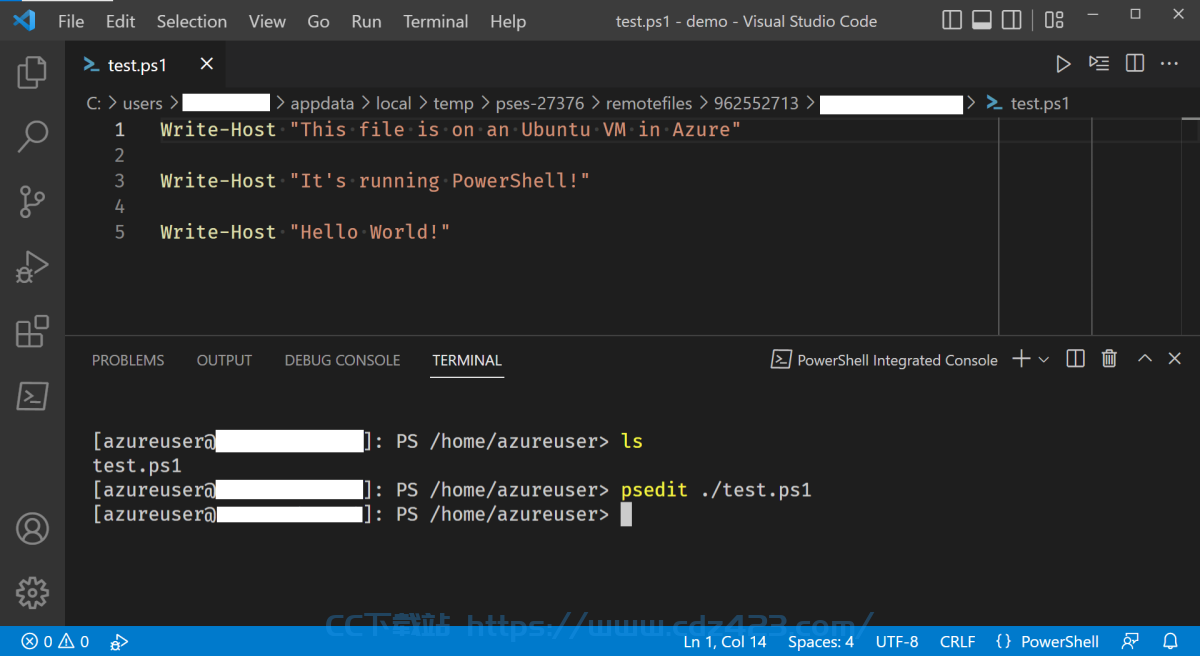Change file encoding UTF-8

pos(897,642)
